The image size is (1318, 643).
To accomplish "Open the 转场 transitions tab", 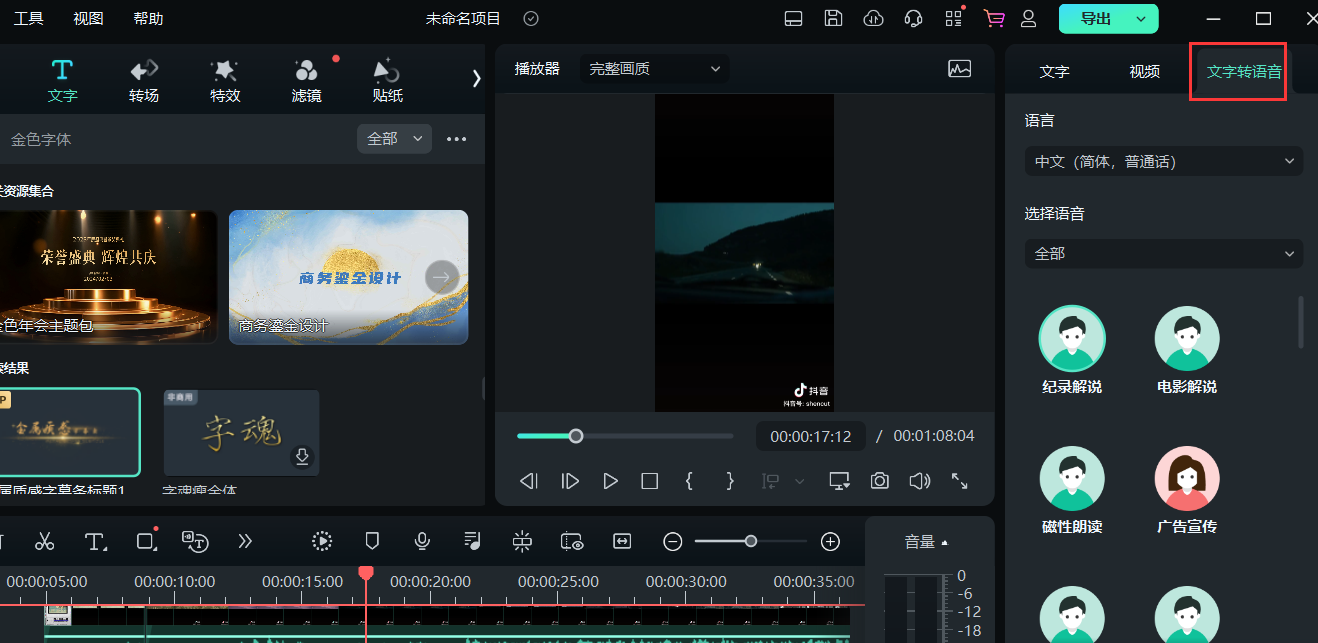I will coord(144,81).
